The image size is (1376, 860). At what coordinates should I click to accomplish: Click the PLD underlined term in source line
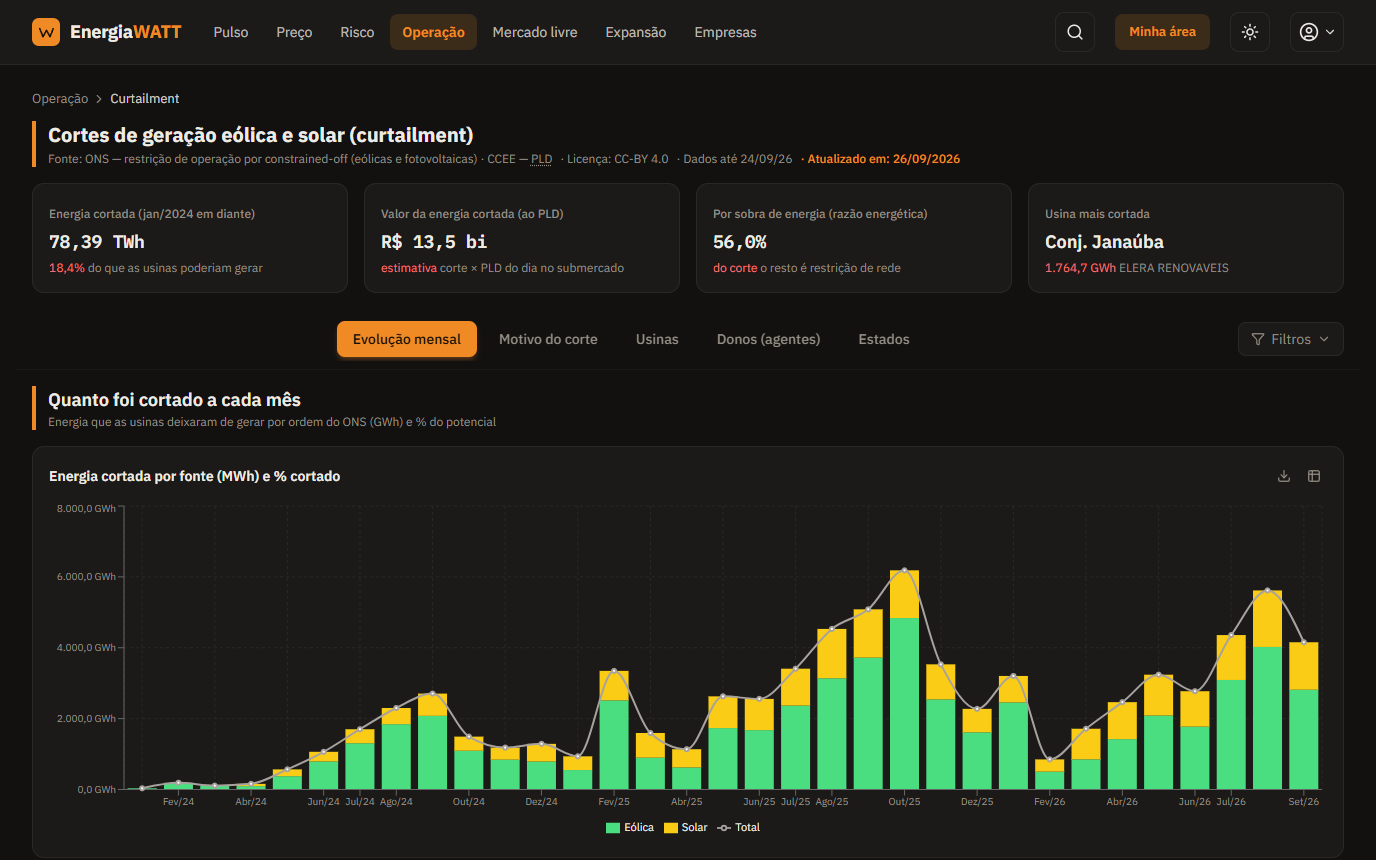[x=541, y=159]
